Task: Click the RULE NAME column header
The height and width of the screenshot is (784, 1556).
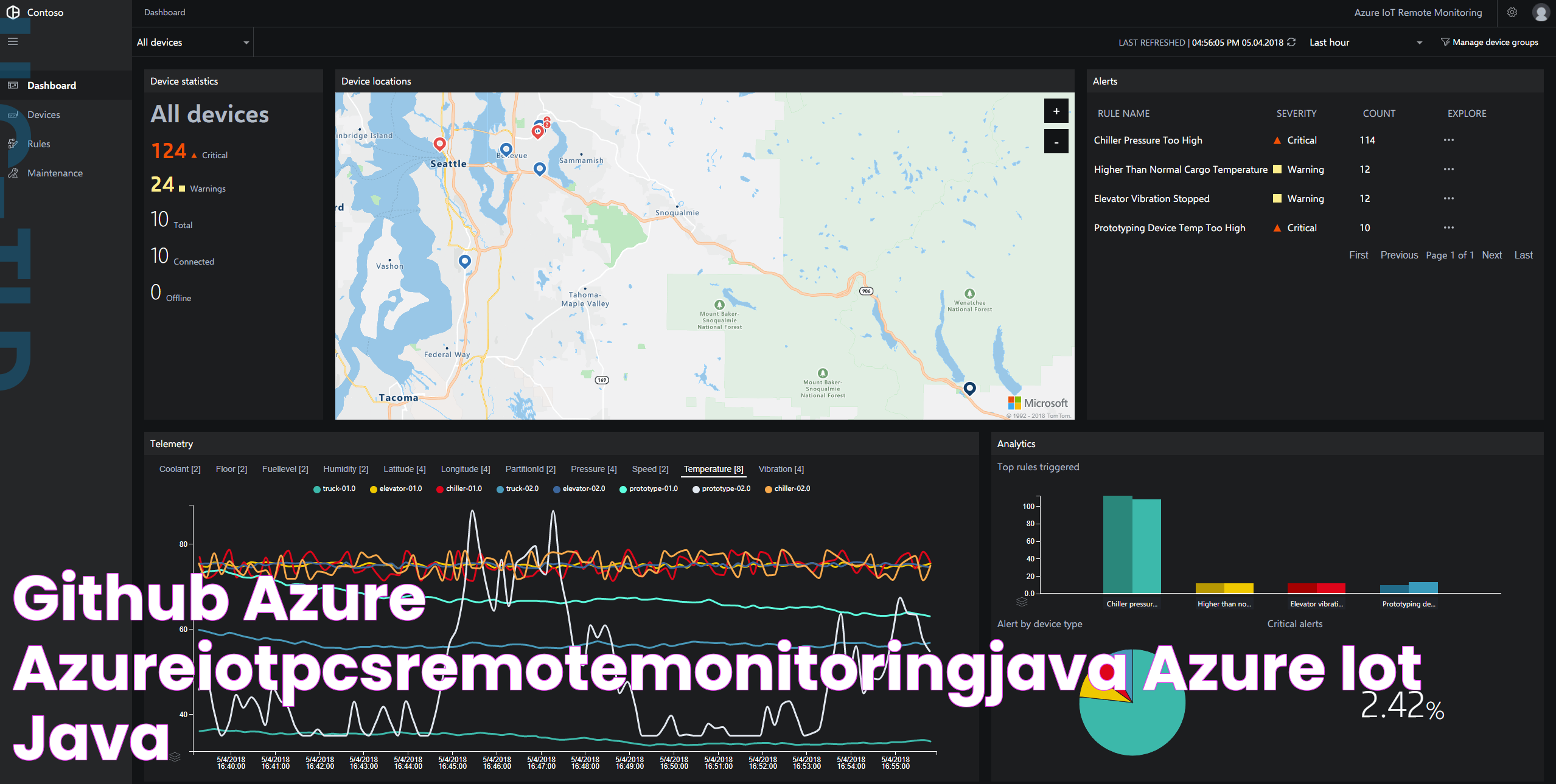Action: tap(1123, 114)
